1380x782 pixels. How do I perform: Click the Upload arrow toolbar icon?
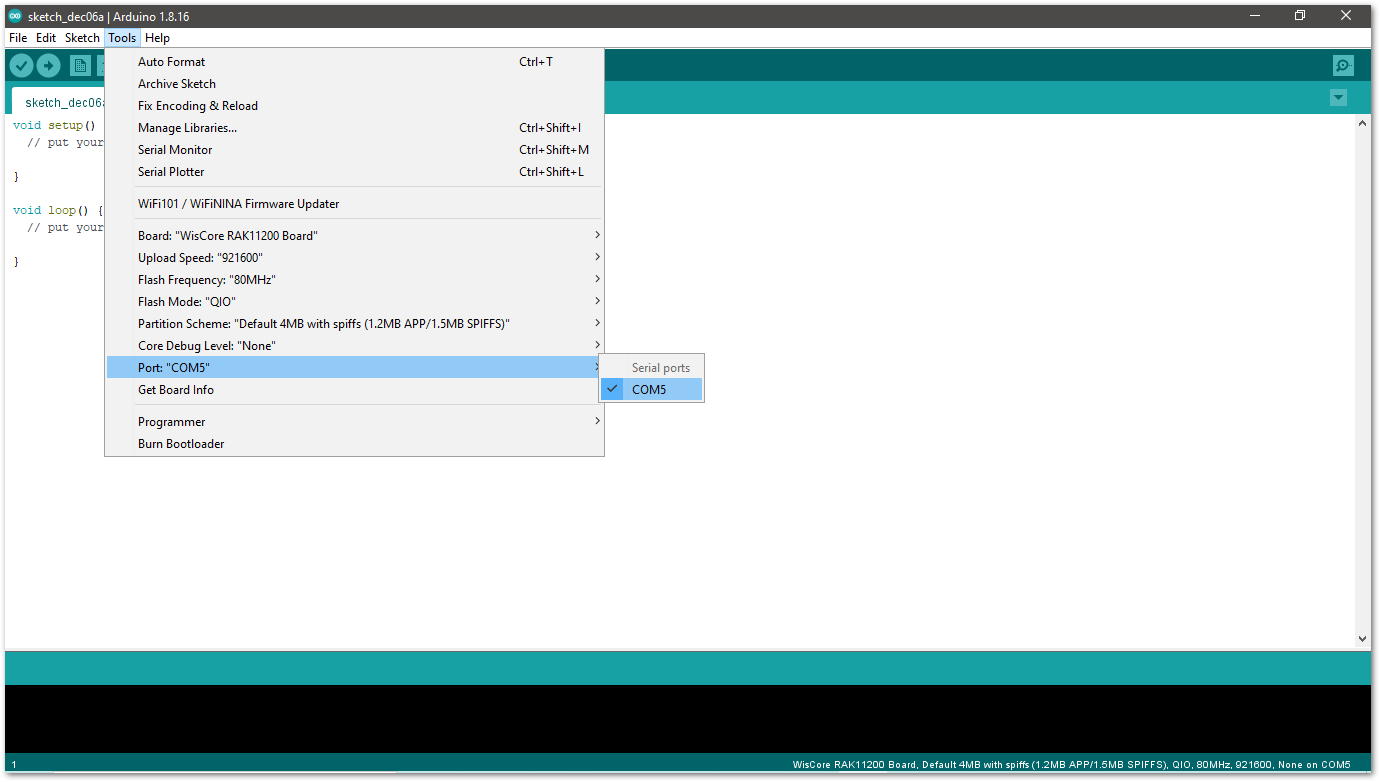pos(48,66)
